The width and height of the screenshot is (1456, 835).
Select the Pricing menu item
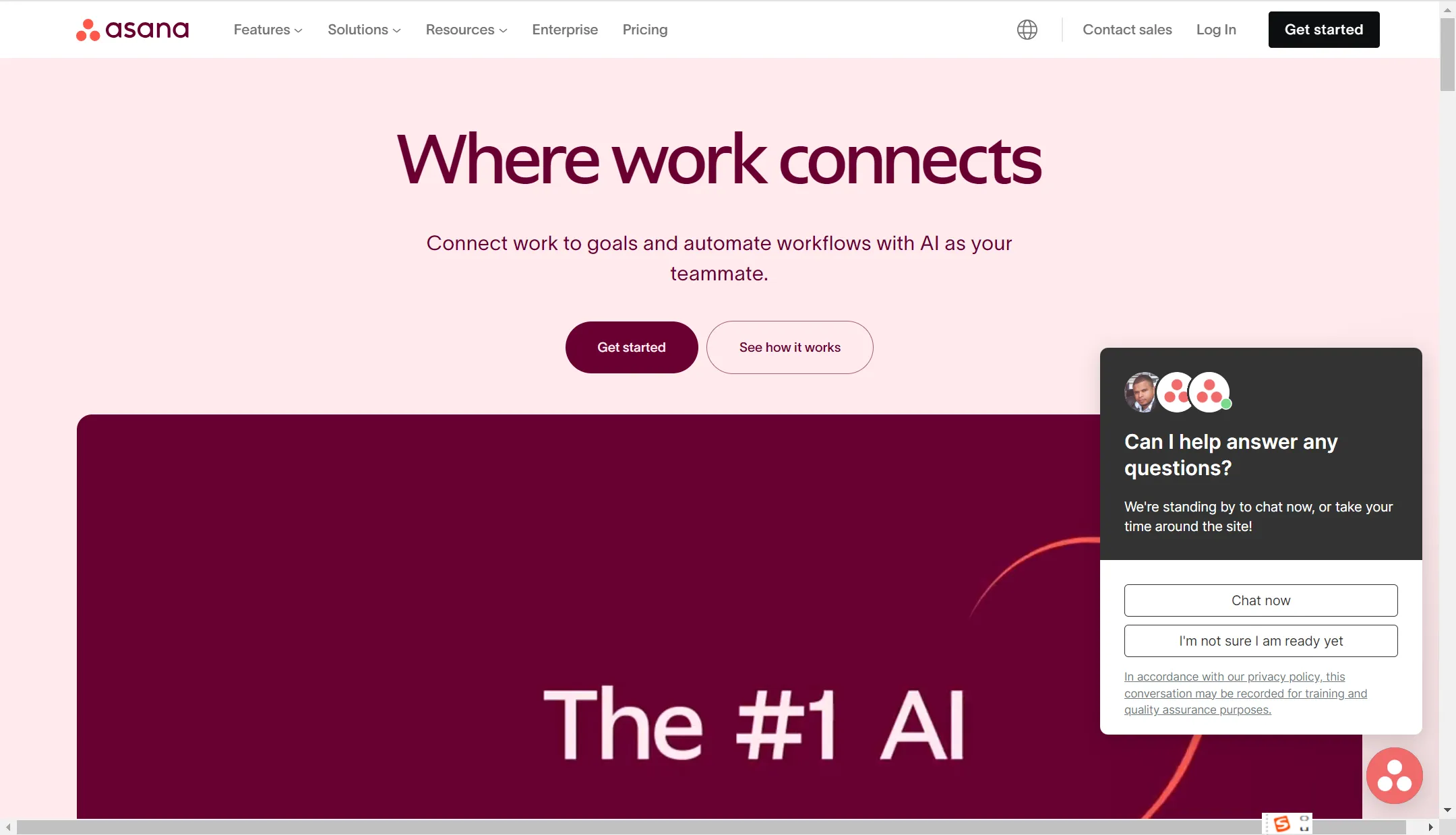(645, 29)
